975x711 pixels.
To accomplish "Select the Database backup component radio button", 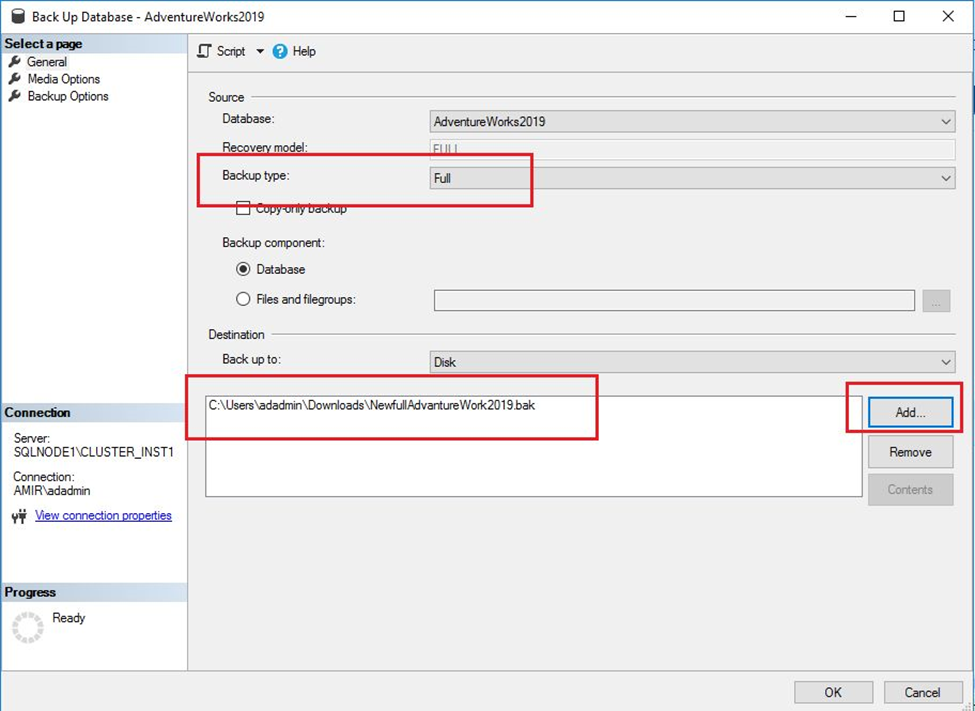I will tap(243, 269).
